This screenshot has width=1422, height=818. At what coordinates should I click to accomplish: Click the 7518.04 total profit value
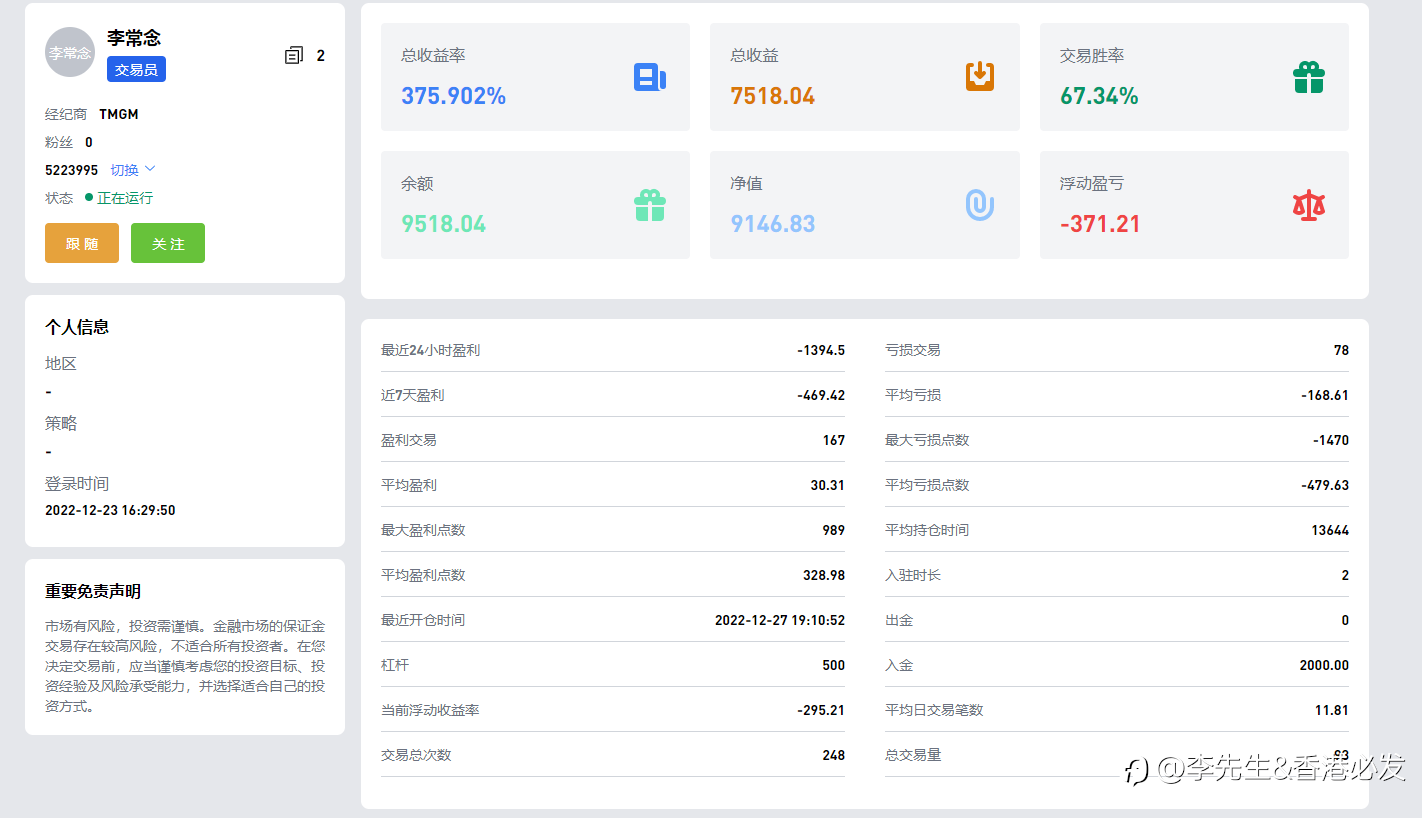click(773, 96)
